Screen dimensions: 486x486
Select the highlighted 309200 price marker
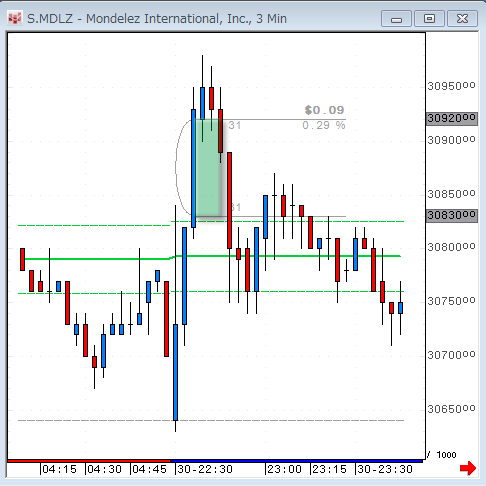tap(452, 119)
